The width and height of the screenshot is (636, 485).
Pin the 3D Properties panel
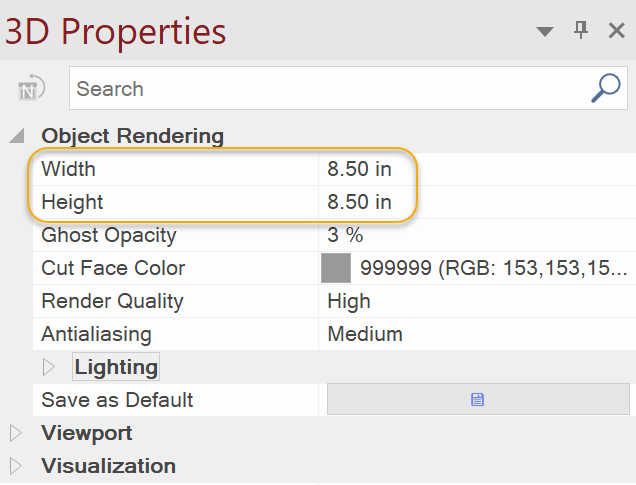tap(581, 31)
